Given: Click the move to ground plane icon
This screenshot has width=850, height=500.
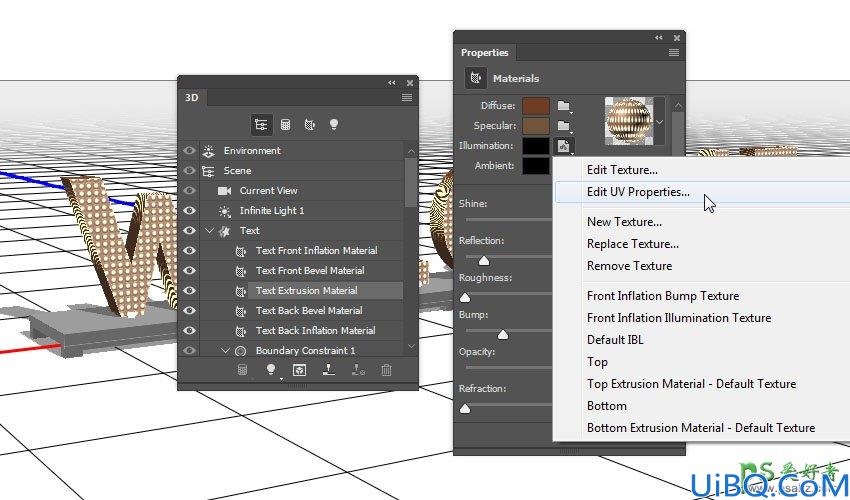Looking at the screenshot, I should pyautogui.click(x=329, y=370).
